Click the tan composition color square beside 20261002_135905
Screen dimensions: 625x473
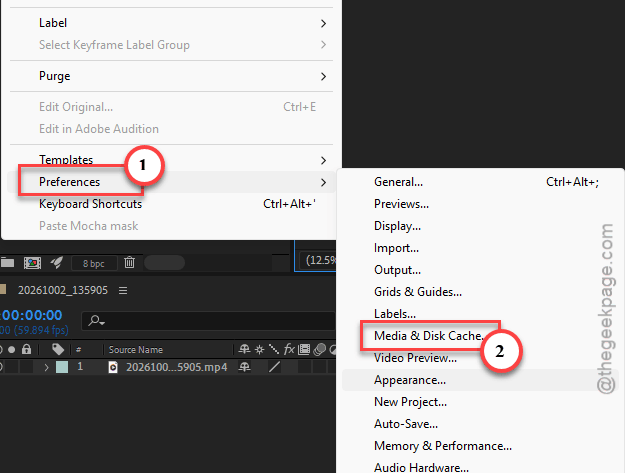pos(3,289)
